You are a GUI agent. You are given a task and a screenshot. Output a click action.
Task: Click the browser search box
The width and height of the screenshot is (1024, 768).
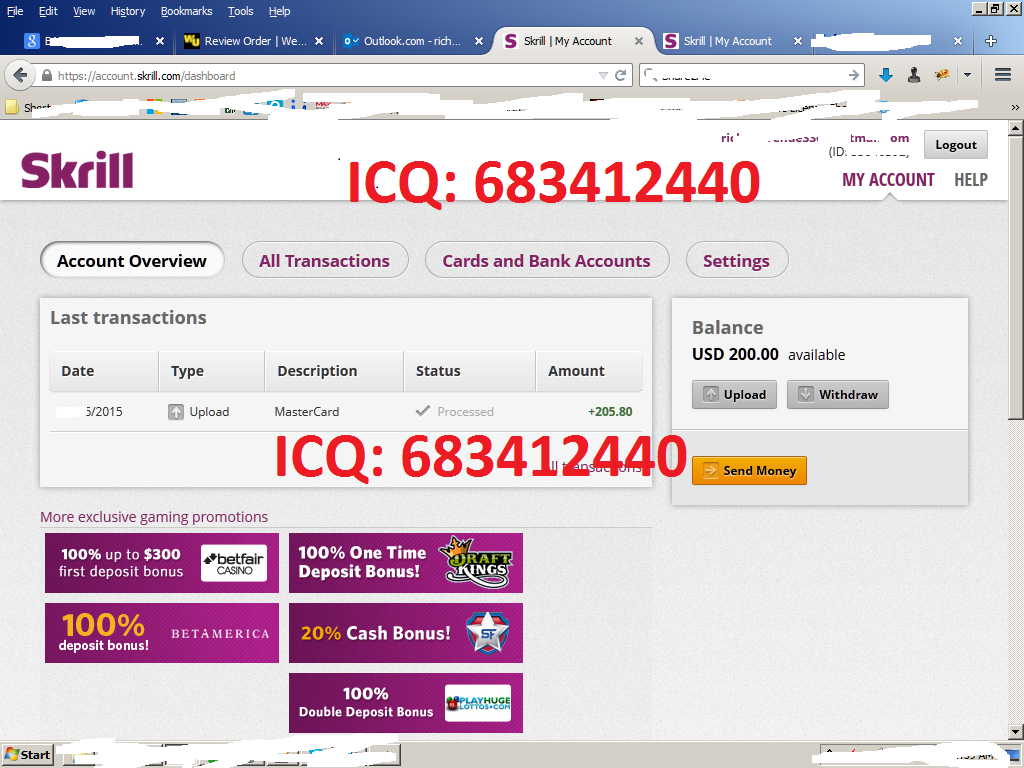point(751,76)
